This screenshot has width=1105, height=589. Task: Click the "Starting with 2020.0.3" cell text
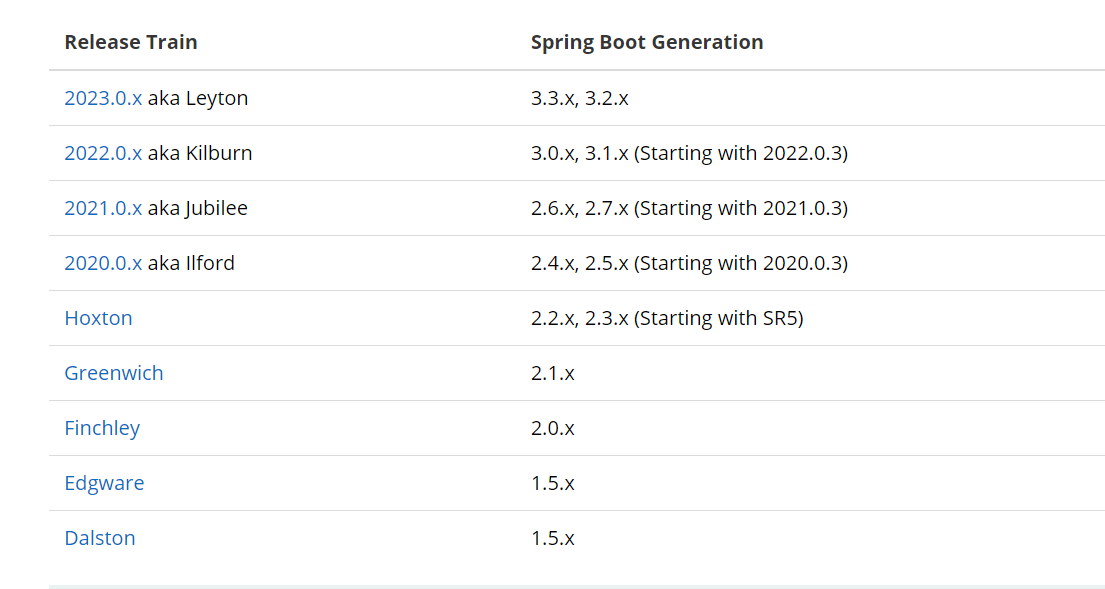click(x=741, y=263)
